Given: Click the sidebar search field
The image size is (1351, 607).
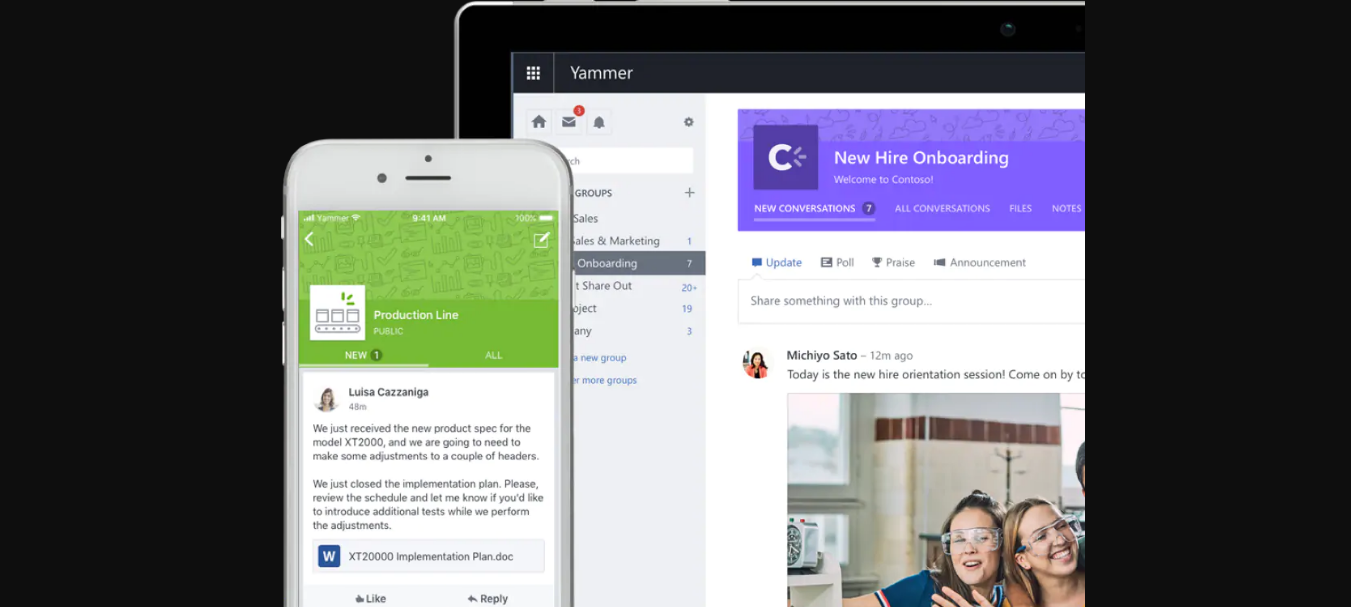Looking at the screenshot, I should [x=633, y=161].
